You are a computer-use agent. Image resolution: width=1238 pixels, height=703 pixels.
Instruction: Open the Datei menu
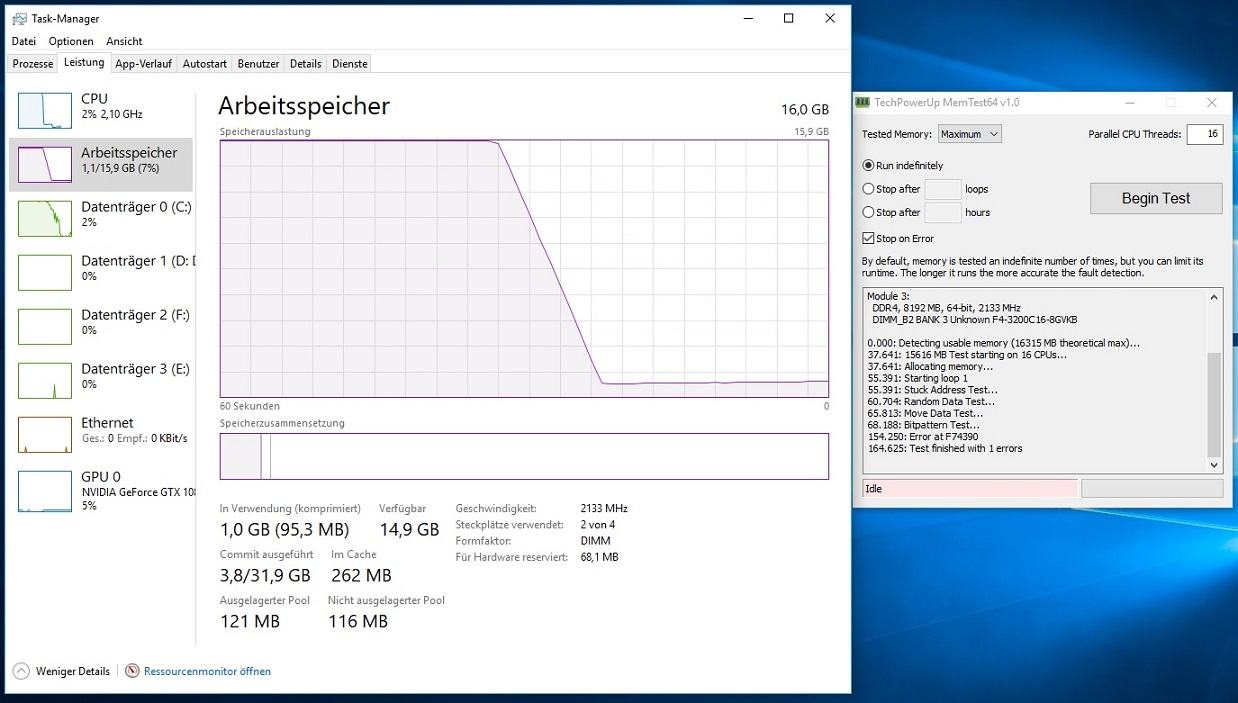tap(24, 41)
